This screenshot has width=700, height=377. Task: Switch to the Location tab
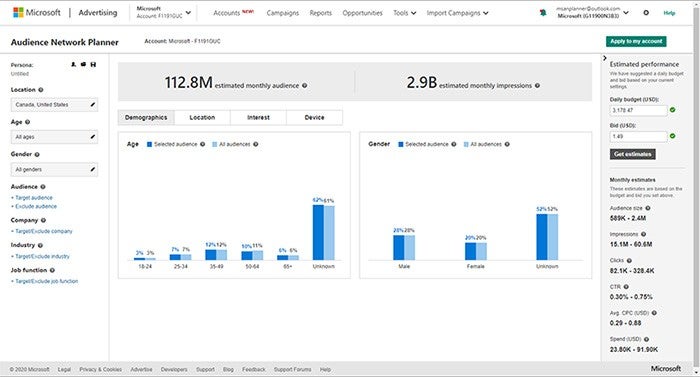click(202, 117)
